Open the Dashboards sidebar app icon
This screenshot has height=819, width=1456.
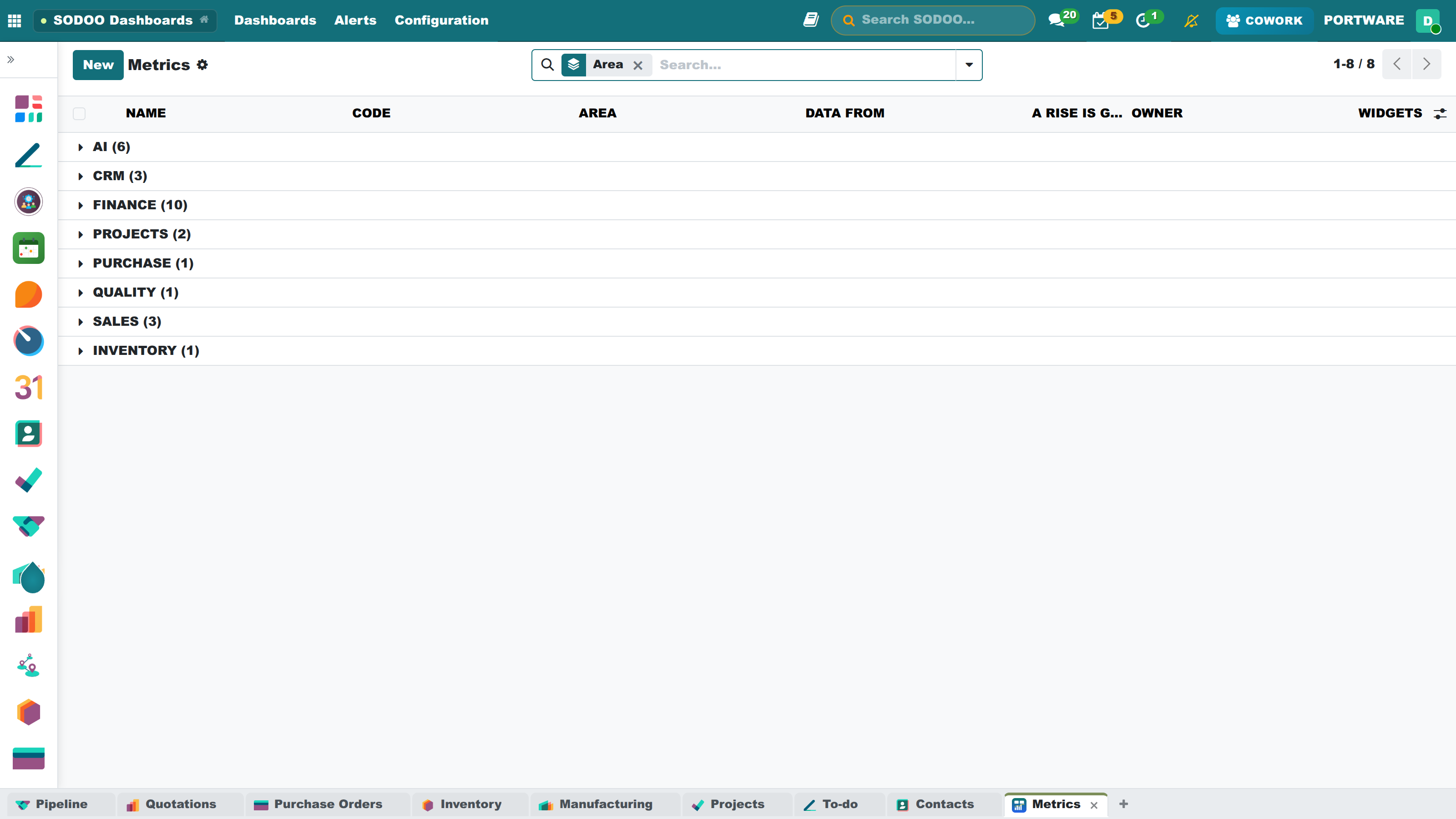pos(28,109)
